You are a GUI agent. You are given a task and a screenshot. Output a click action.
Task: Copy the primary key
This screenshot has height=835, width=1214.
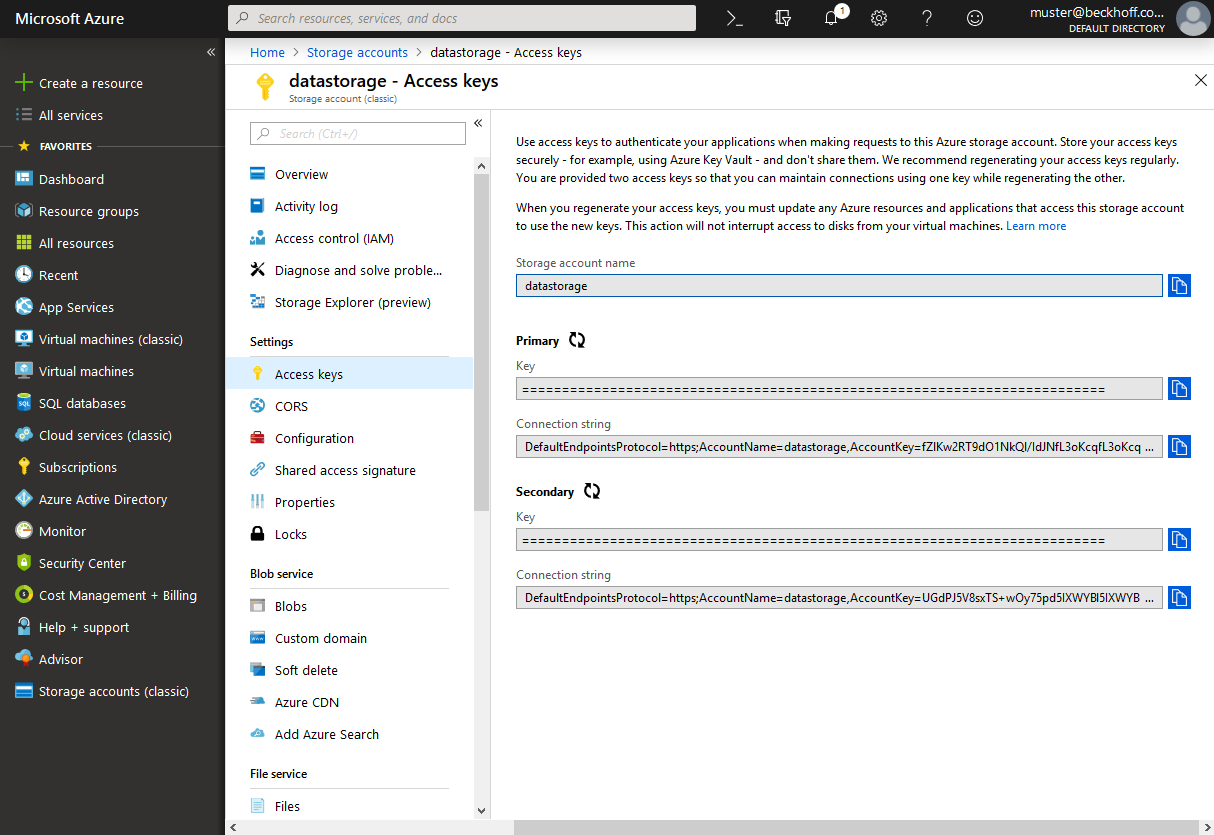pos(1179,388)
